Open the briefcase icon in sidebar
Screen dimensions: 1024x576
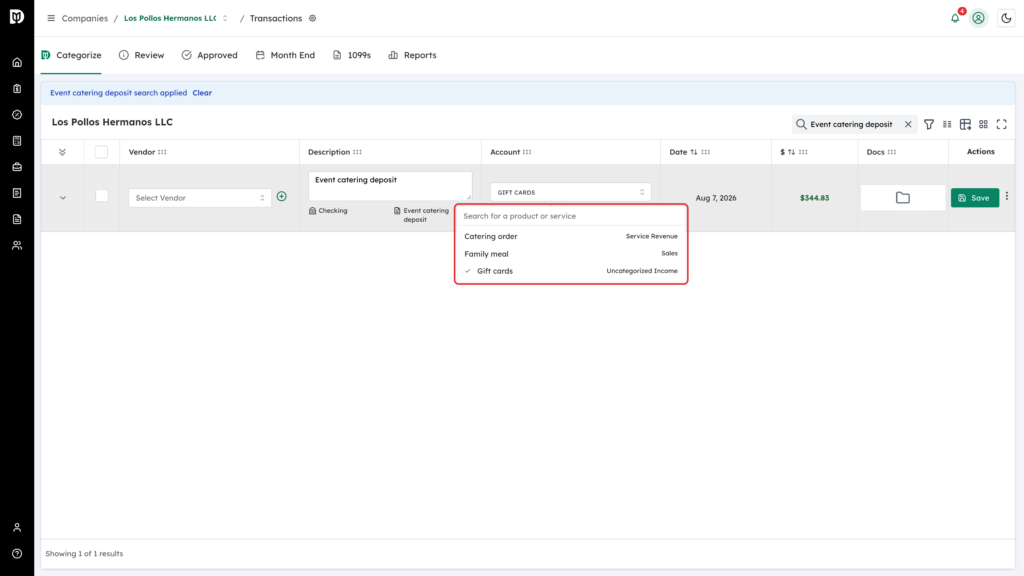tap(17, 167)
